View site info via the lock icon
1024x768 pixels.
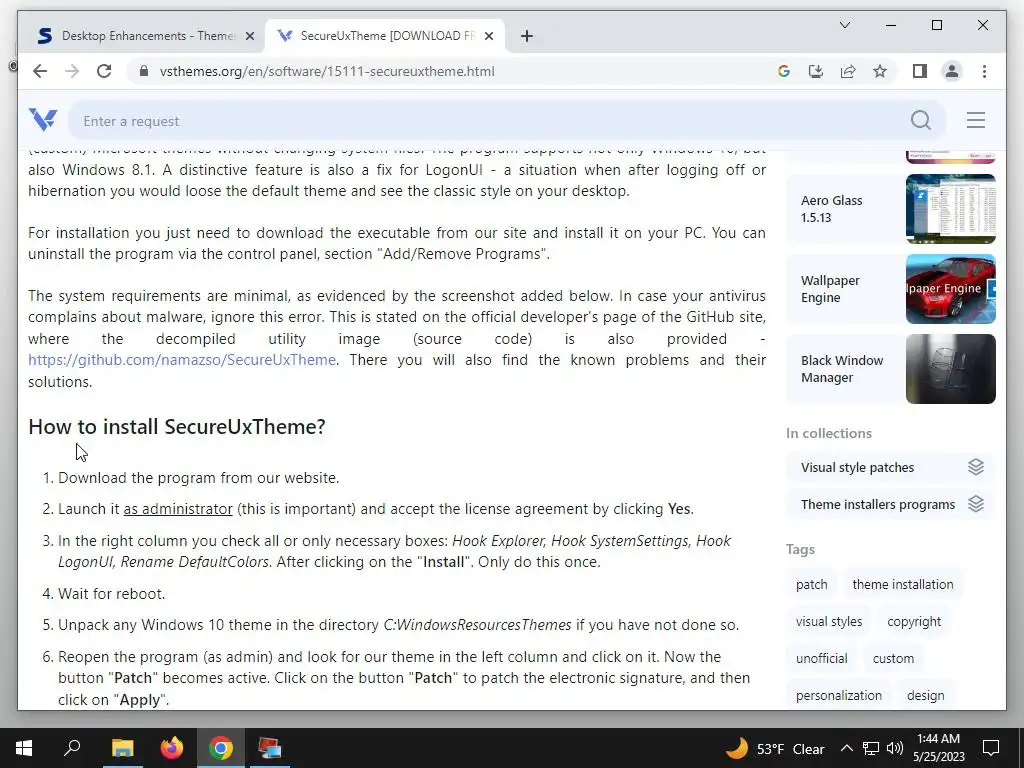(144, 71)
